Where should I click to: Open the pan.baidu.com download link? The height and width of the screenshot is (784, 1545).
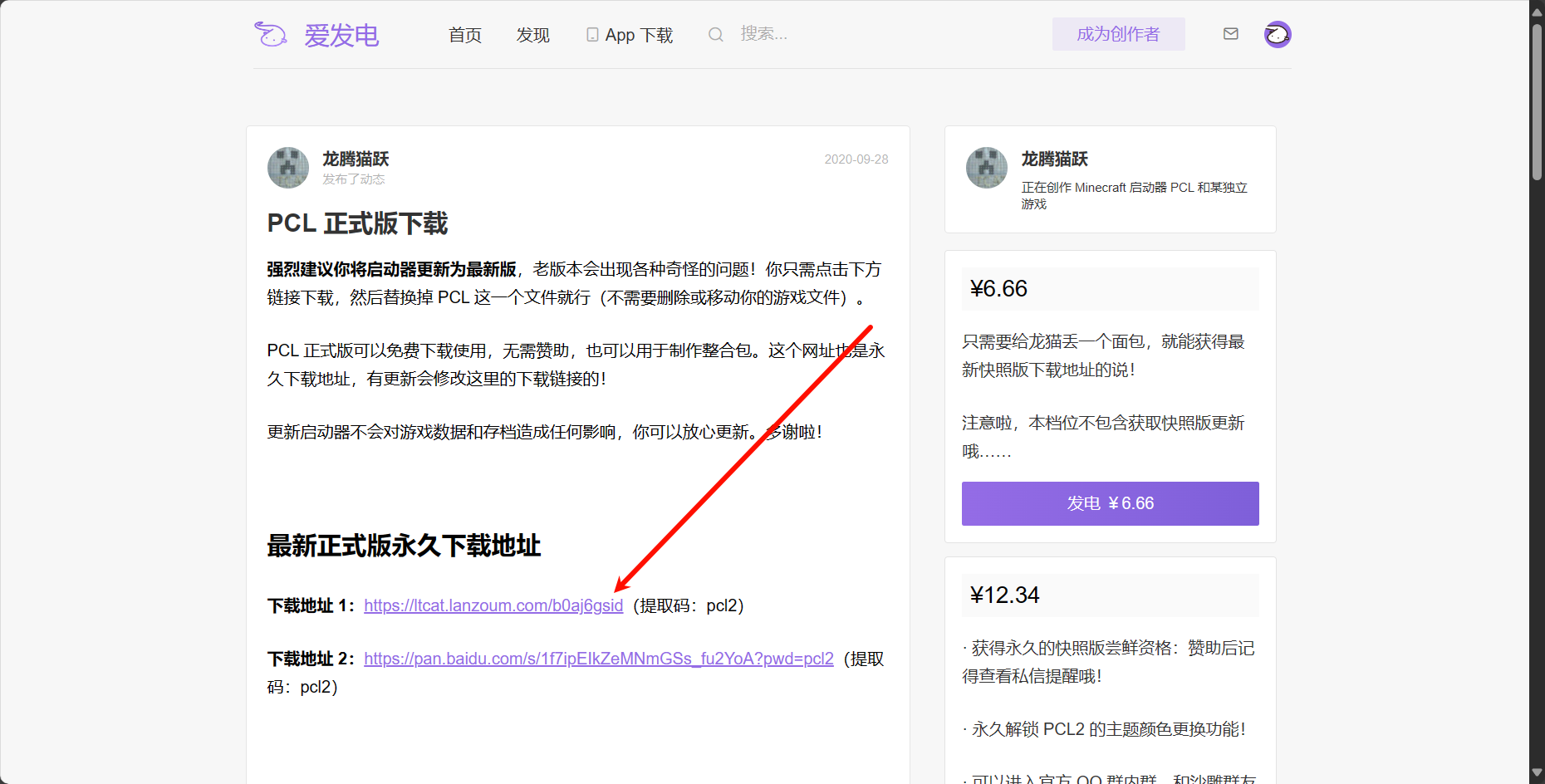pos(599,659)
